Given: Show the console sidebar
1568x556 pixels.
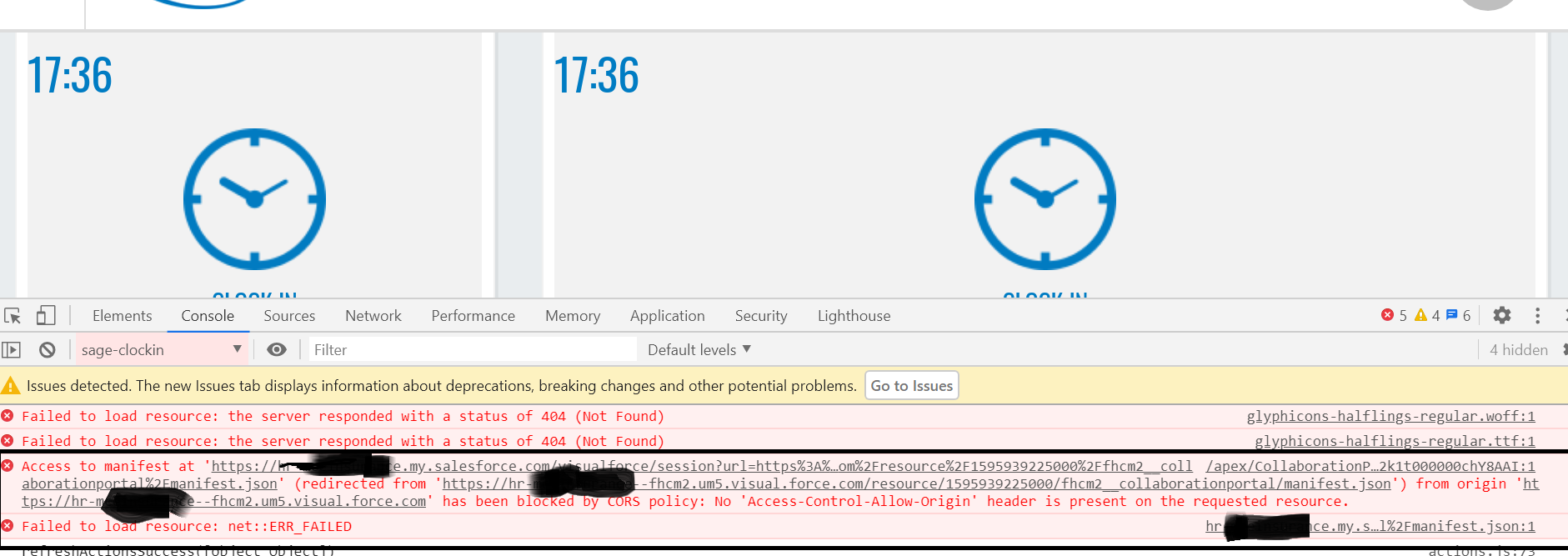Looking at the screenshot, I should tap(12, 350).
